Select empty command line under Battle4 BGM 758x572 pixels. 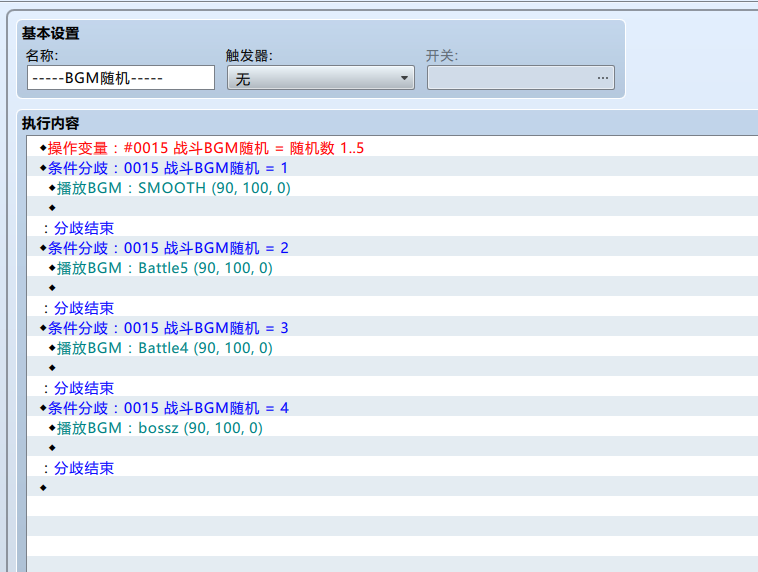[393, 368]
